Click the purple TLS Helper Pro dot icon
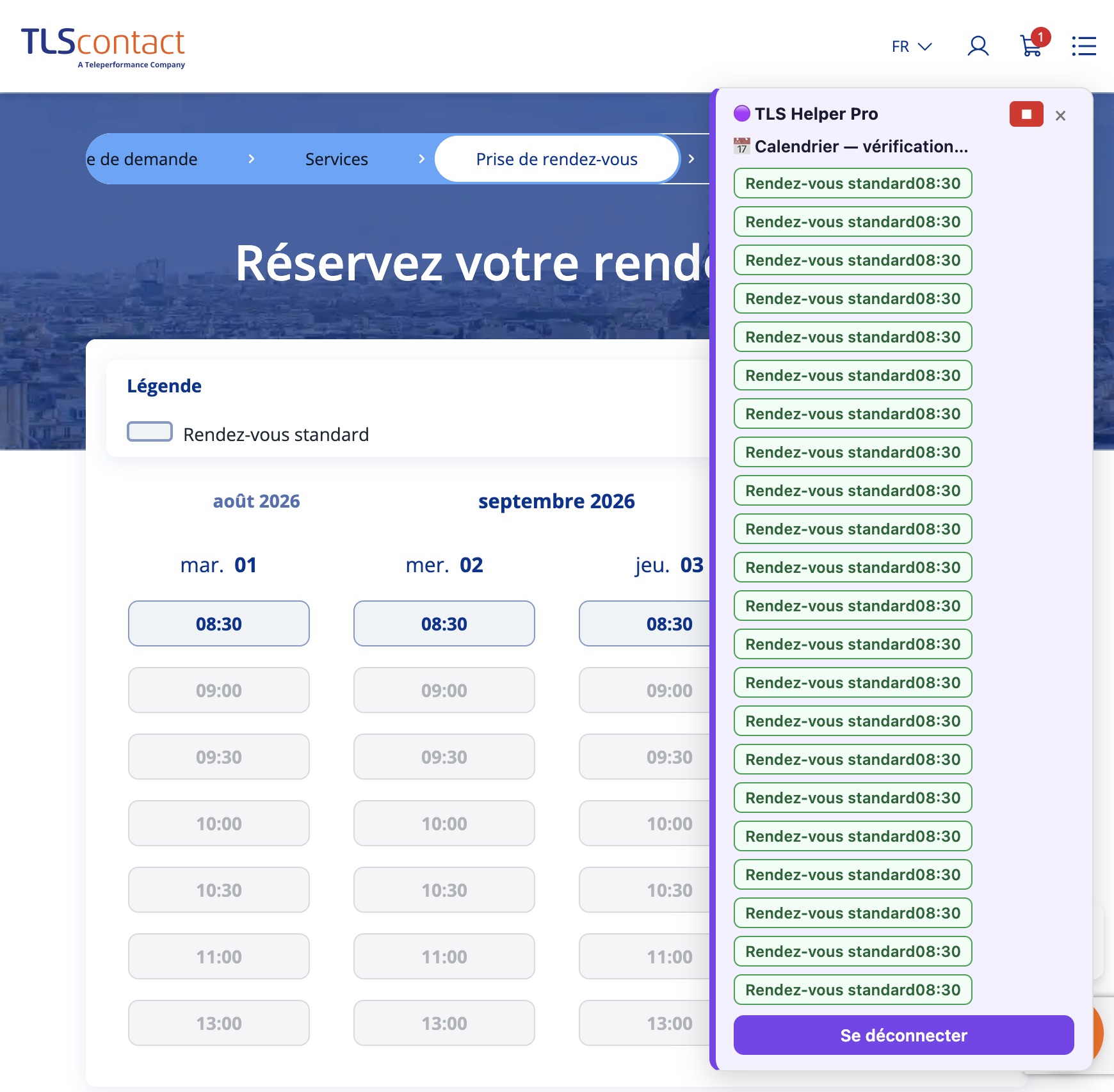Screen dimensions: 1114x1092 pos(742,113)
